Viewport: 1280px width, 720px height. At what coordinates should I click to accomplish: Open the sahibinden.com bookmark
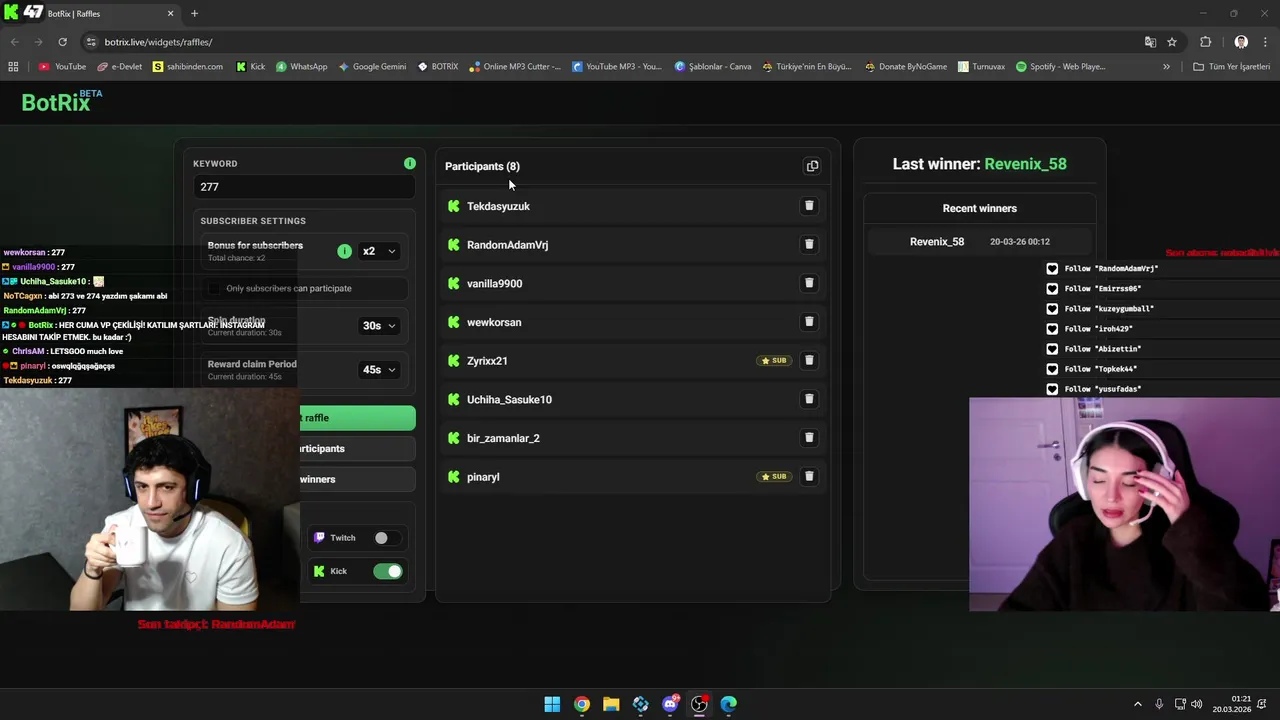[188, 67]
